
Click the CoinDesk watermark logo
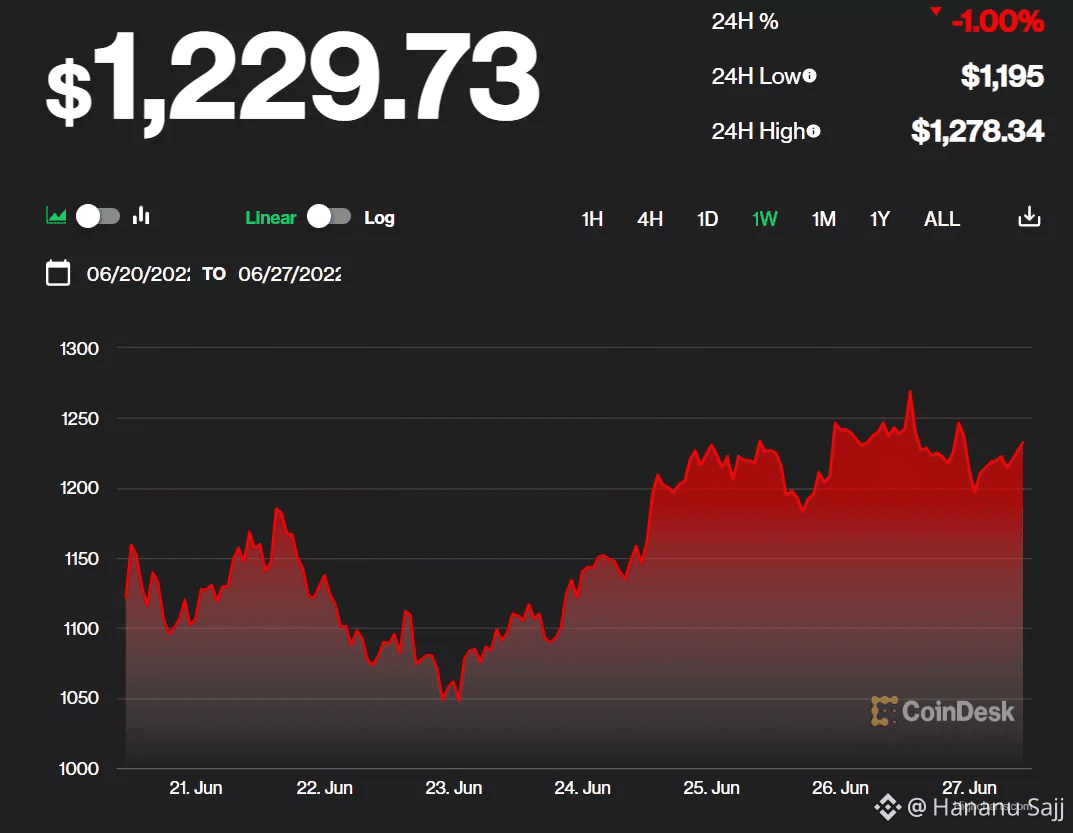(943, 711)
